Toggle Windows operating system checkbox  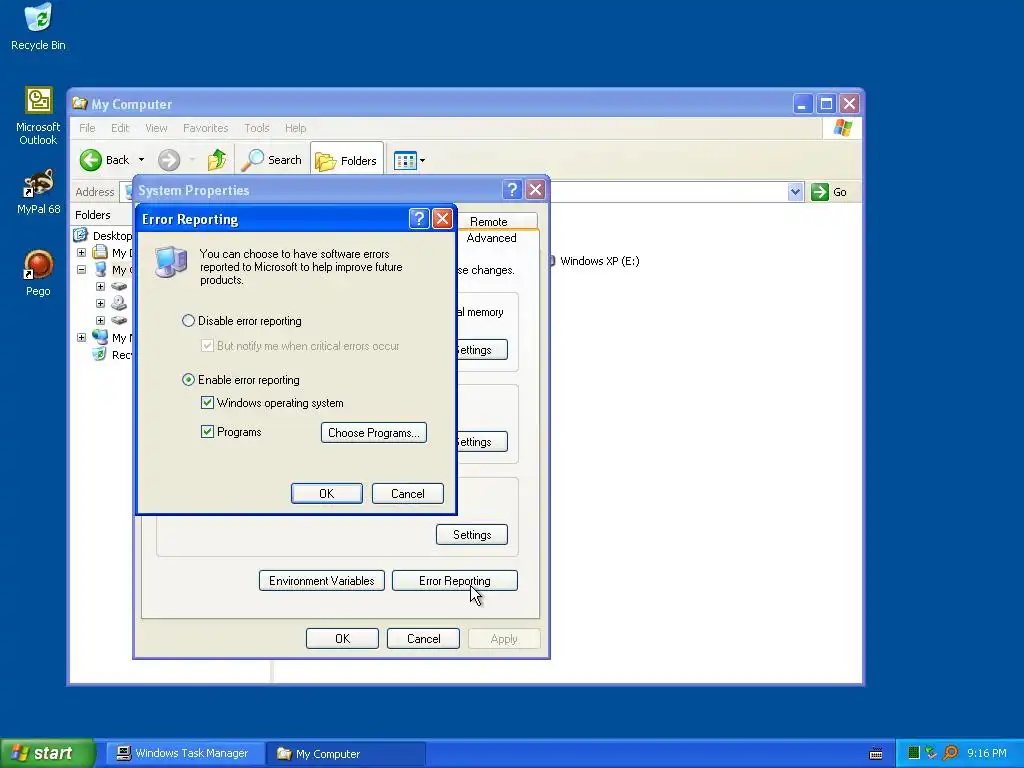pyautogui.click(x=207, y=402)
